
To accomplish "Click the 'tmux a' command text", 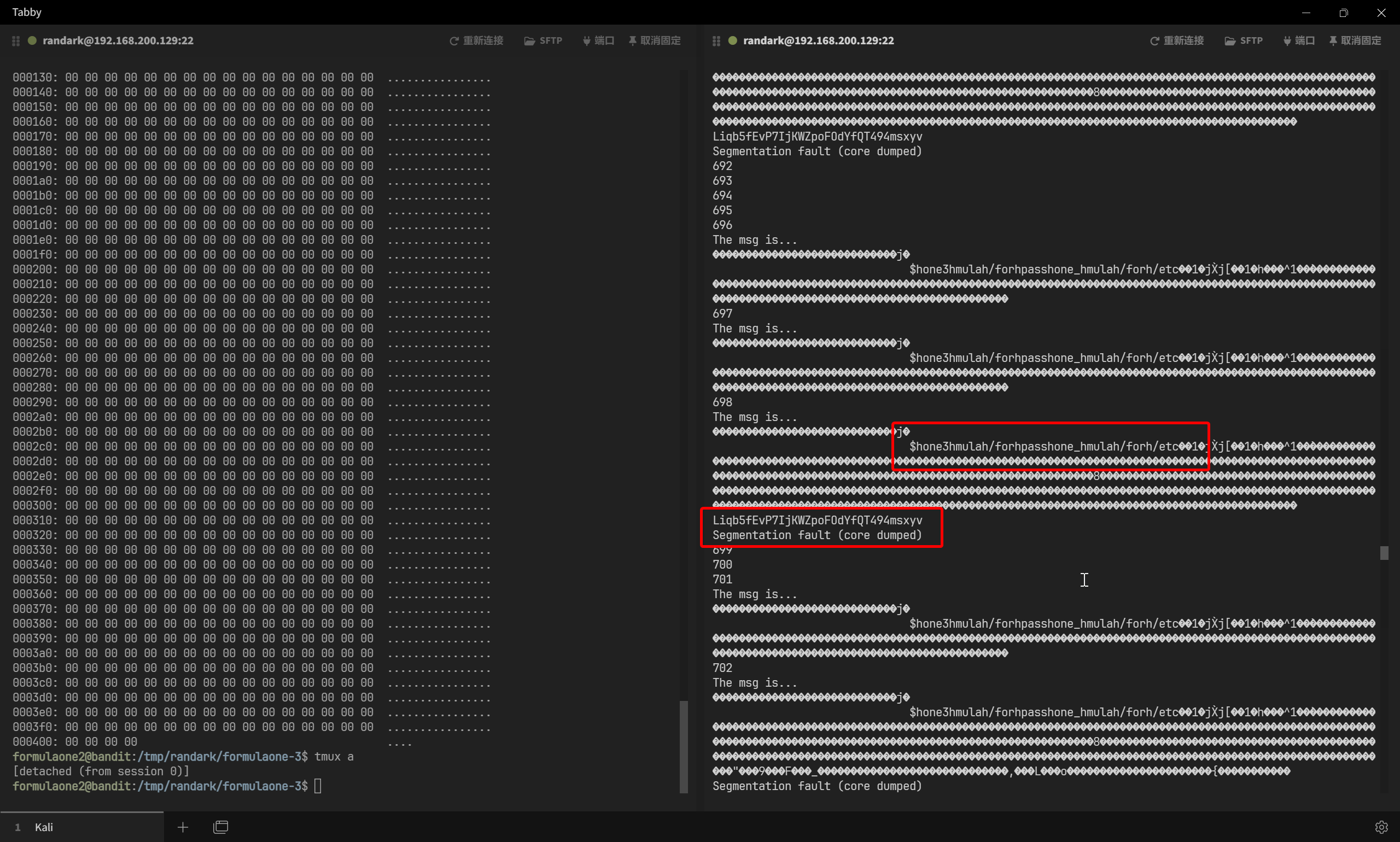I will (x=334, y=756).
